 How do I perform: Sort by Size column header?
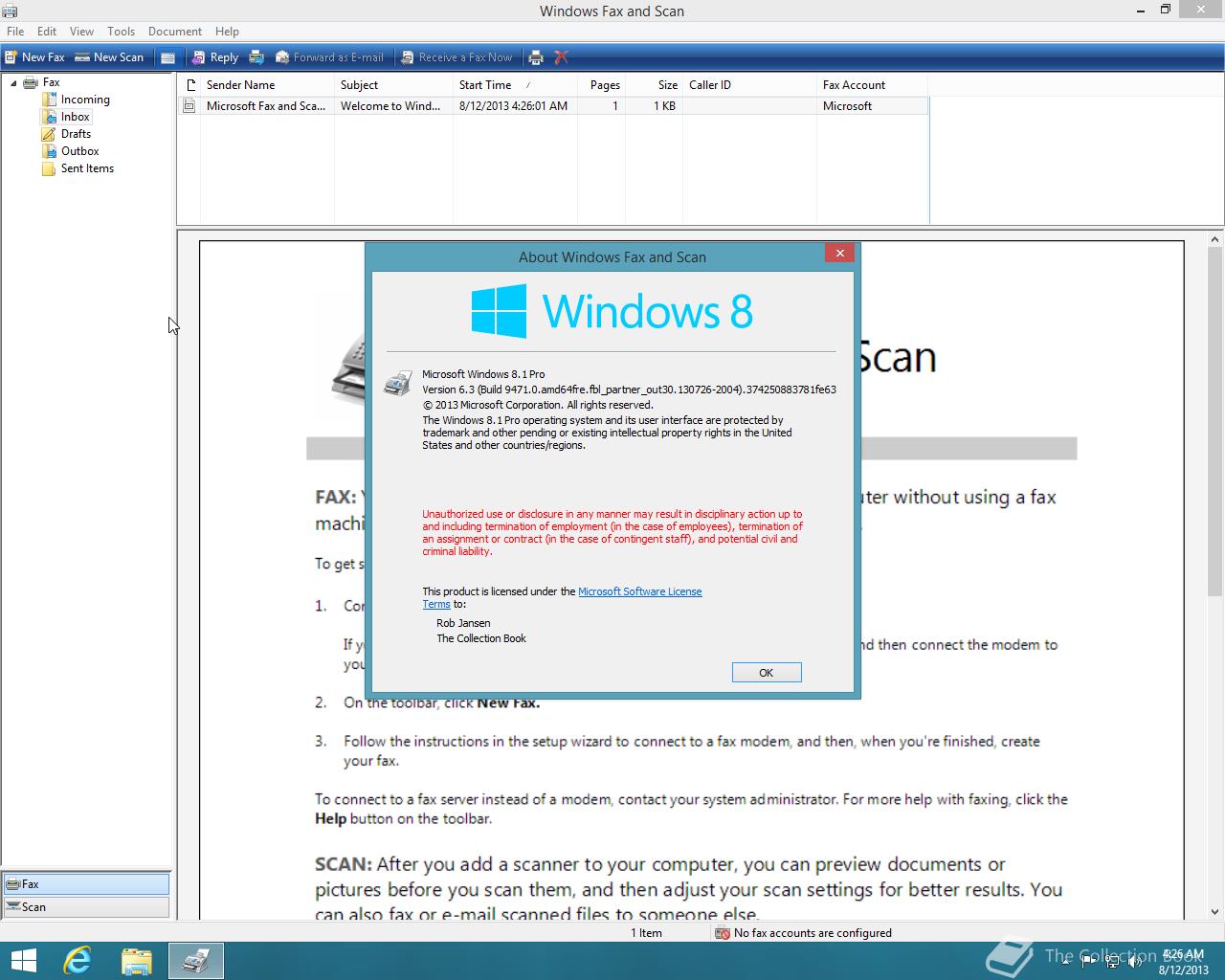click(654, 85)
